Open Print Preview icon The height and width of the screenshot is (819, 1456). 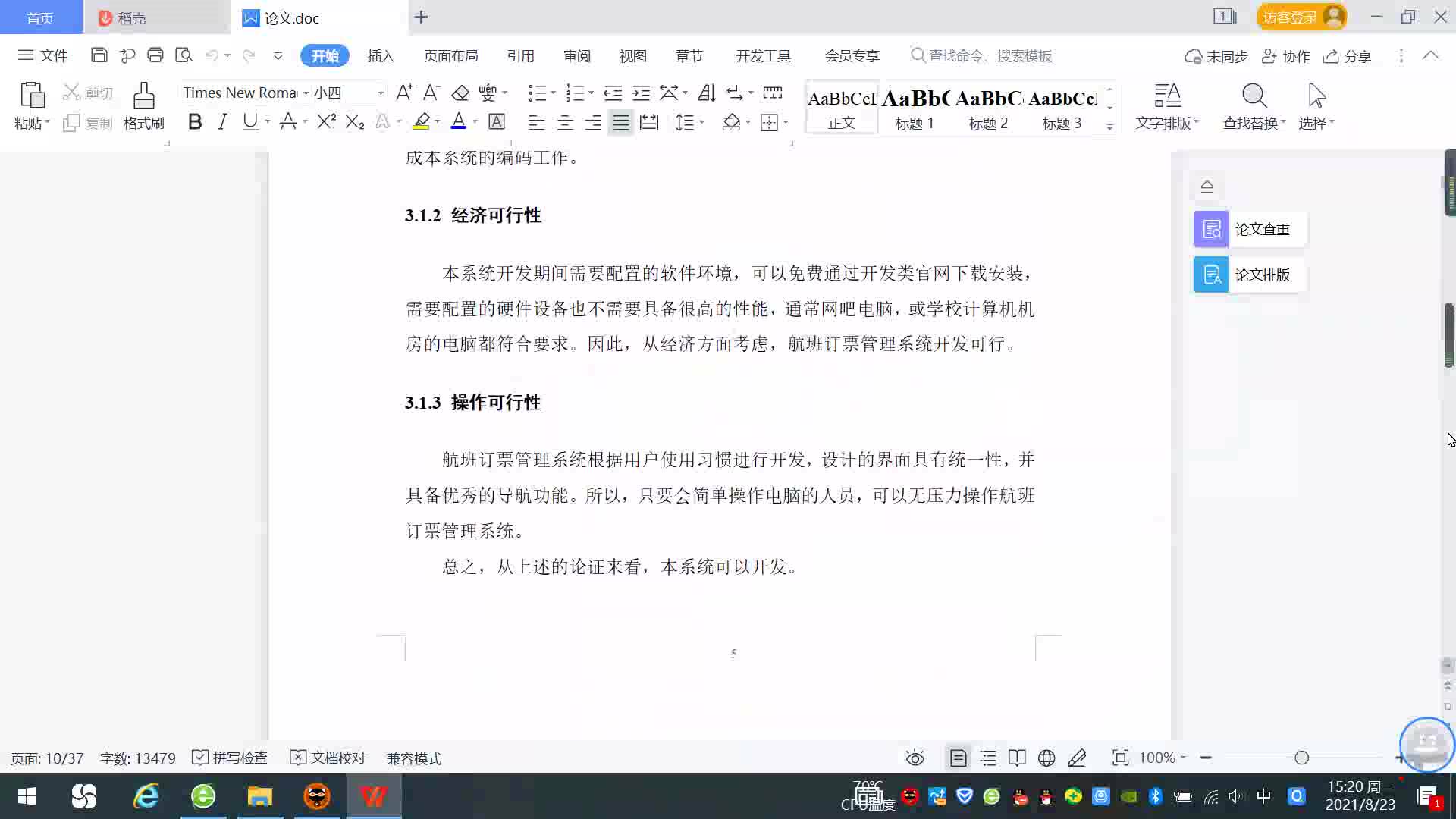tap(184, 55)
